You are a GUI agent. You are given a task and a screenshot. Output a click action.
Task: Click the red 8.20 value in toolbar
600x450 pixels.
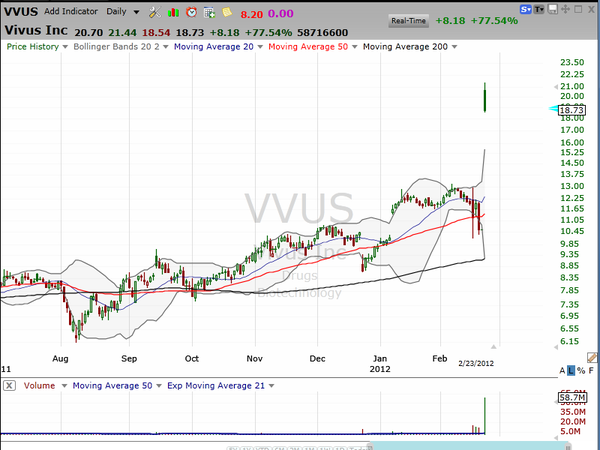[251, 15]
